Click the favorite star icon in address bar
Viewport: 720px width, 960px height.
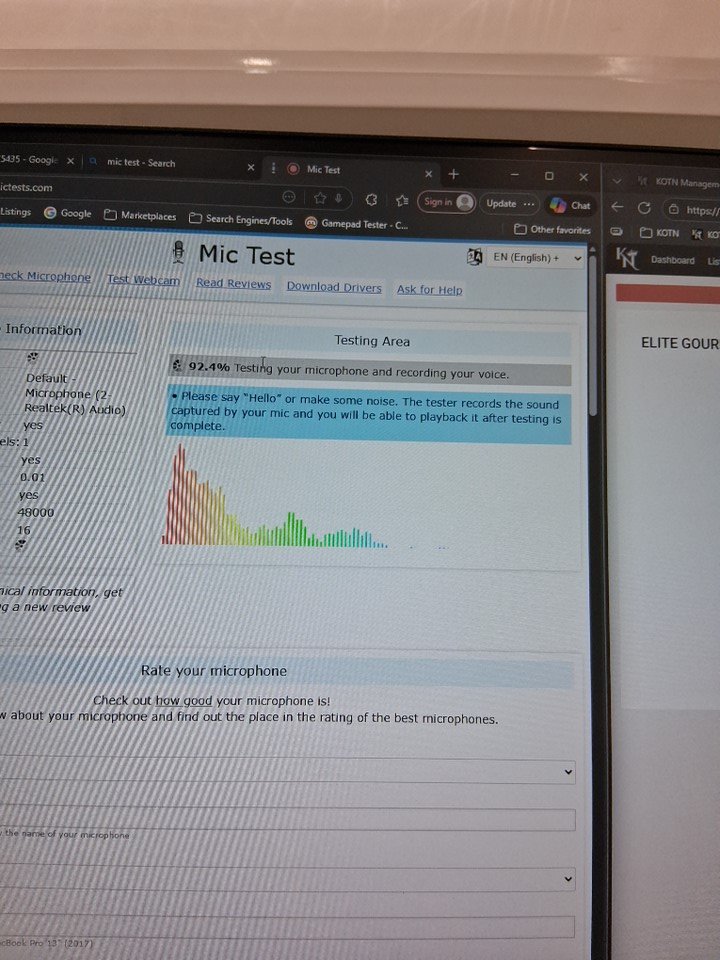[320, 198]
